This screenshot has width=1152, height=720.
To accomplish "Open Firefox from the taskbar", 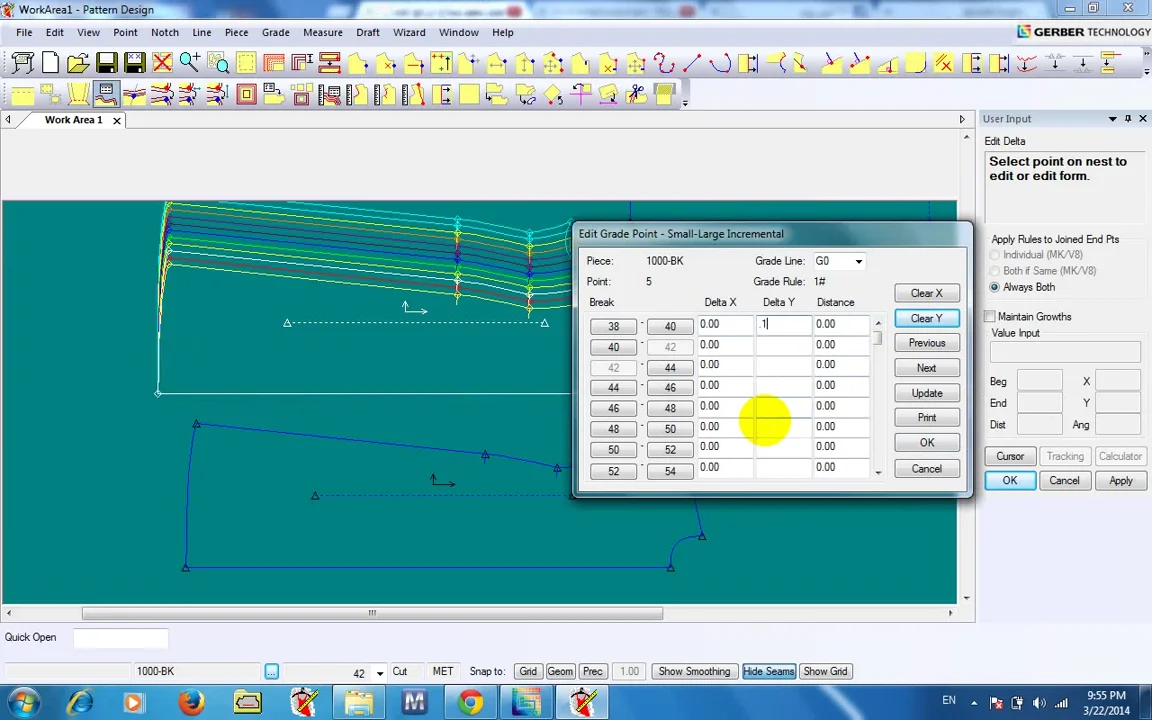I will point(190,702).
